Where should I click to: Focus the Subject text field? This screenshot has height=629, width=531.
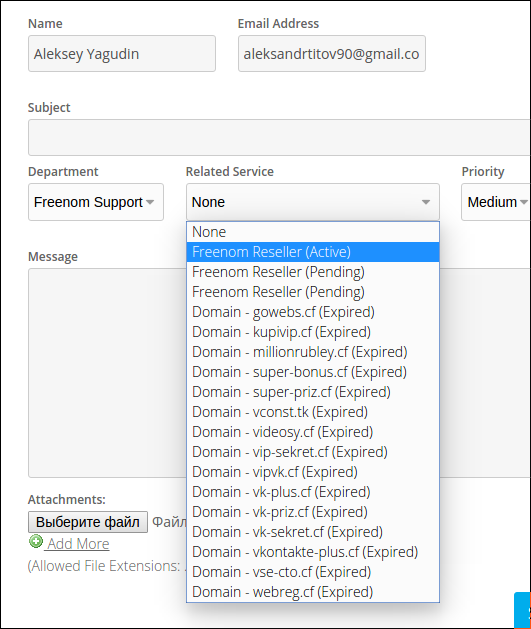tap(279, 137)
